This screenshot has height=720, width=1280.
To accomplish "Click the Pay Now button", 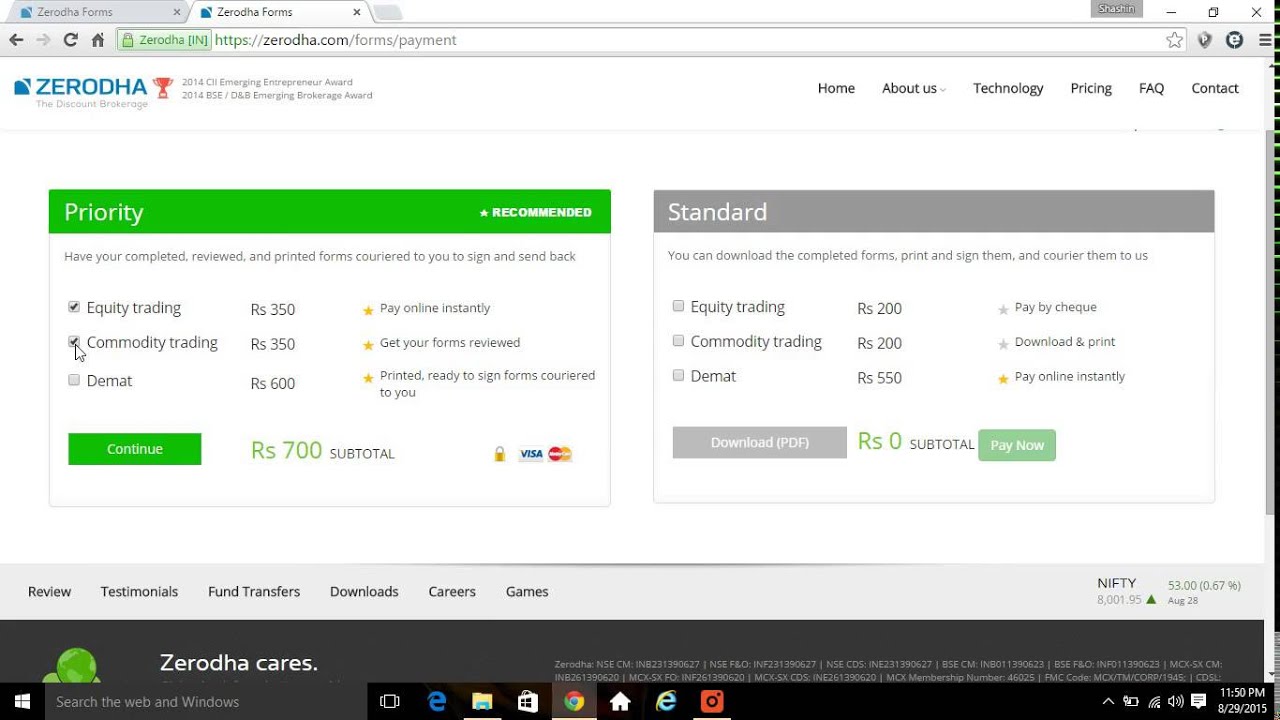I will pyautogui.click(x=1017, y=445).
